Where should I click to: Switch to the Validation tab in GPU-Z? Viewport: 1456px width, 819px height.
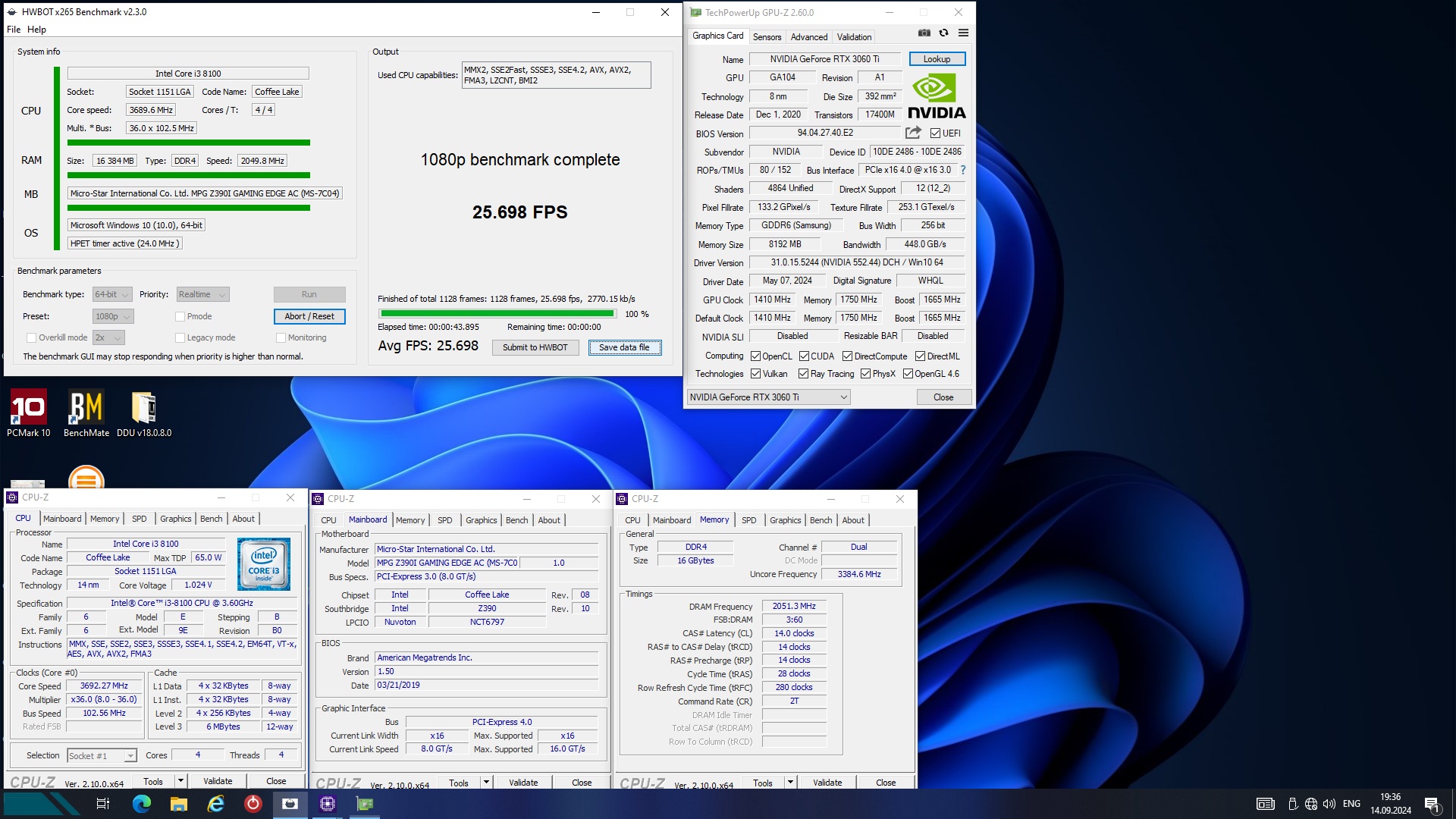coord(854,36)
